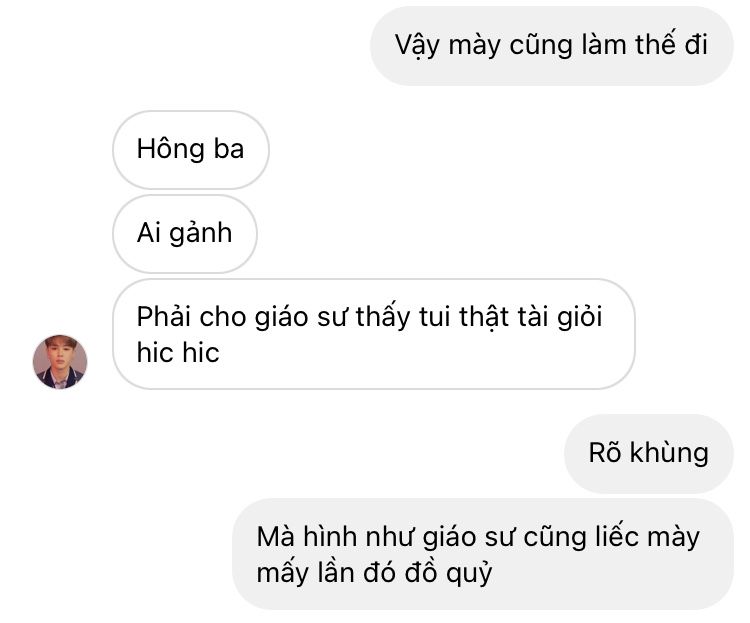Click 'thế đi' in the top sent bubble
Viewport: 750px width, 623px height.
pyautogui.click(x=672, y=44)
